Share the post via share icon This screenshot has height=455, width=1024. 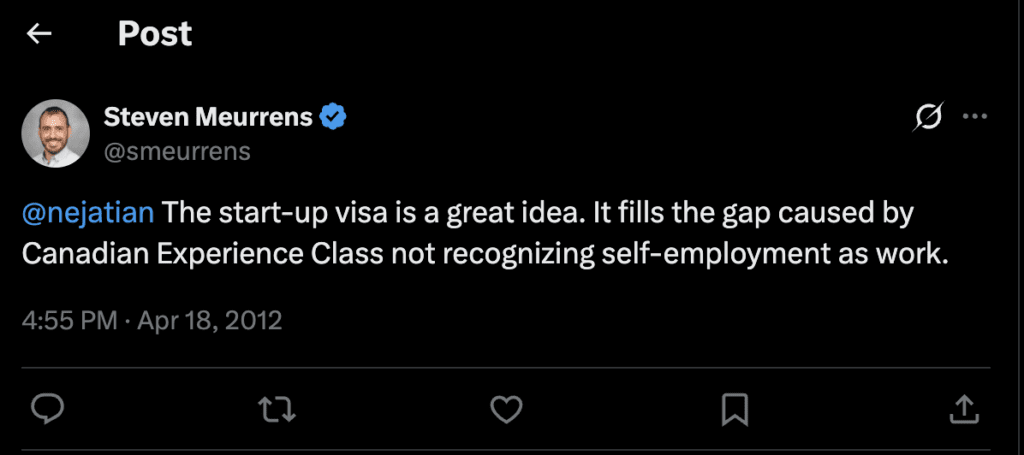[x=962, y=407]
